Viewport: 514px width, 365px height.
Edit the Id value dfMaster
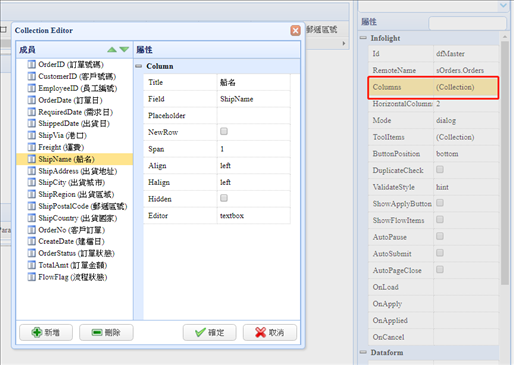(466, 54)
